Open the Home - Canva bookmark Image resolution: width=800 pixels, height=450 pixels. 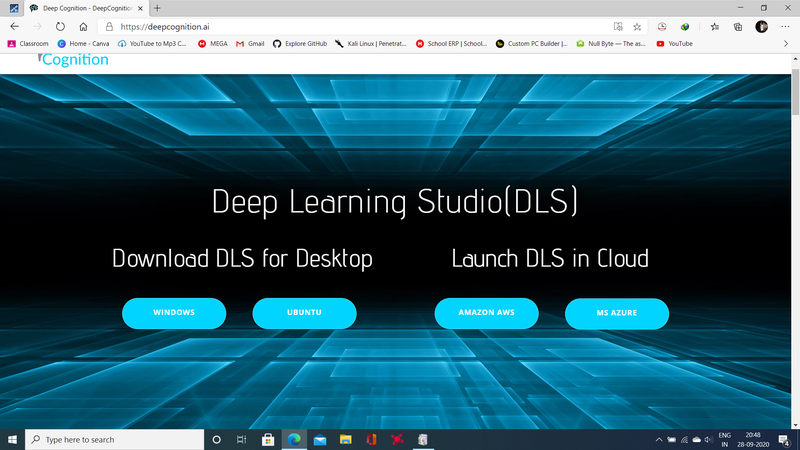tap(84, 44)
